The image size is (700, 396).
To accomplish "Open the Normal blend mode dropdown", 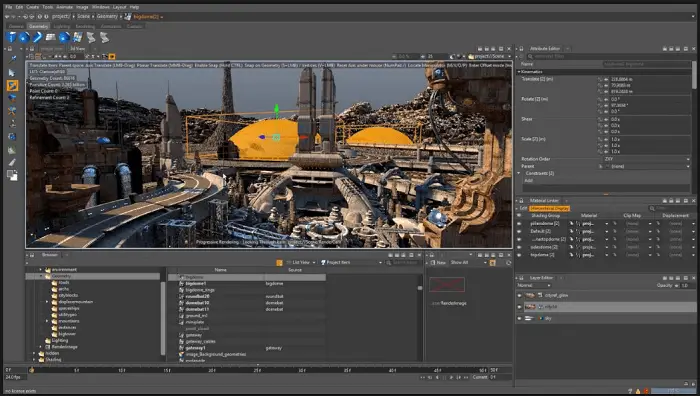I will coord(533,285).
